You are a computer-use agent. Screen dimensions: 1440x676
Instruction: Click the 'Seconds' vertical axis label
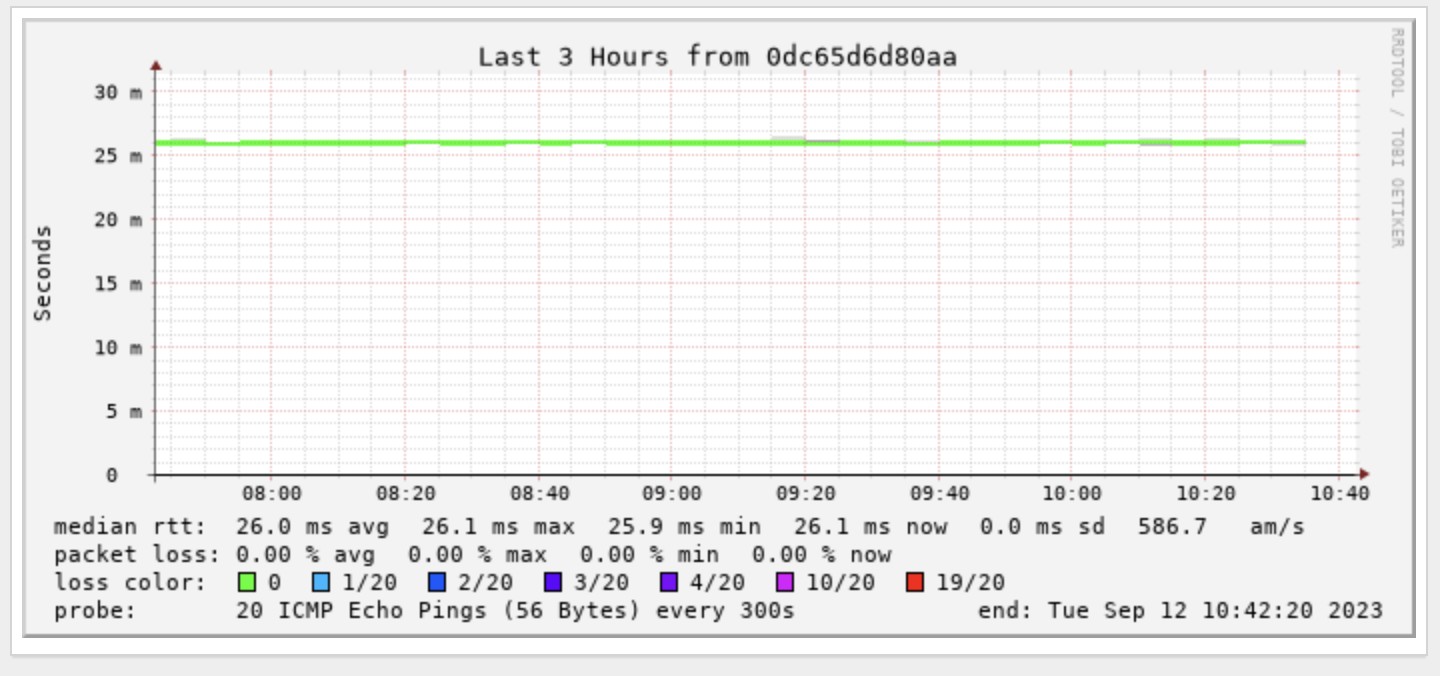pos(42,273)
